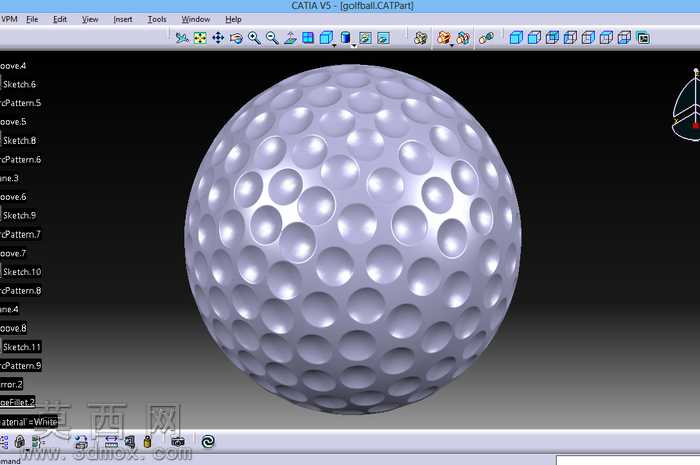Switch to solid Shading cube mode
This screenshot has width=700, height=465.
point(516,38)
